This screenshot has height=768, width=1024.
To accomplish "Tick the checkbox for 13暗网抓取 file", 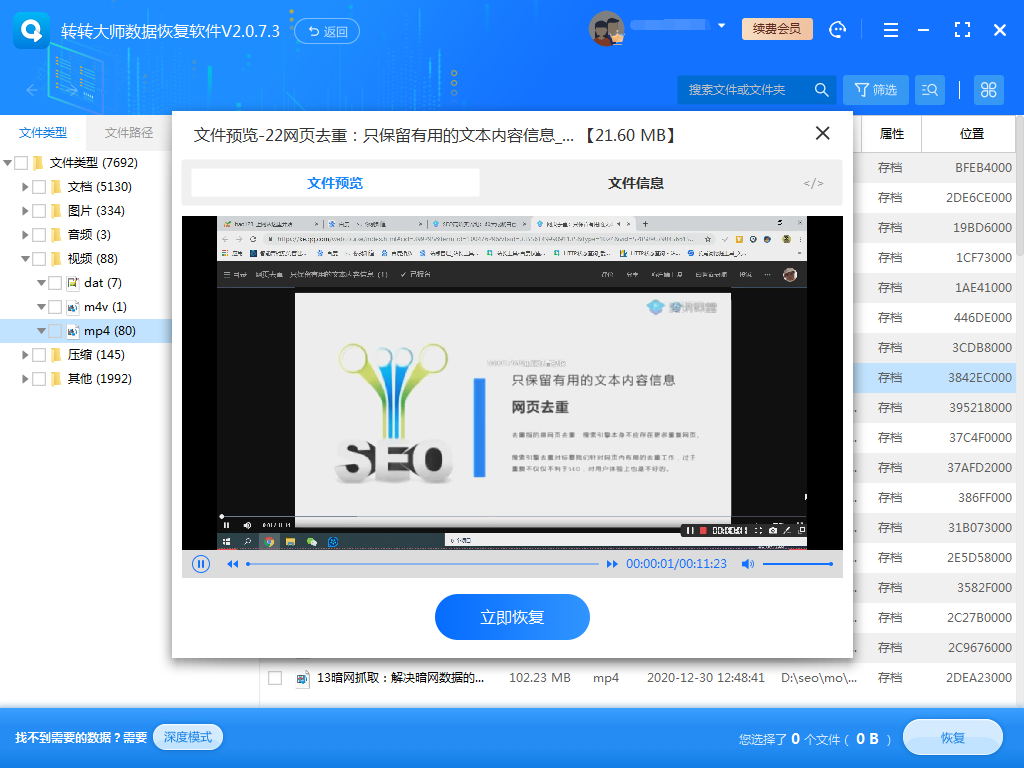I will tap(275, 678).
